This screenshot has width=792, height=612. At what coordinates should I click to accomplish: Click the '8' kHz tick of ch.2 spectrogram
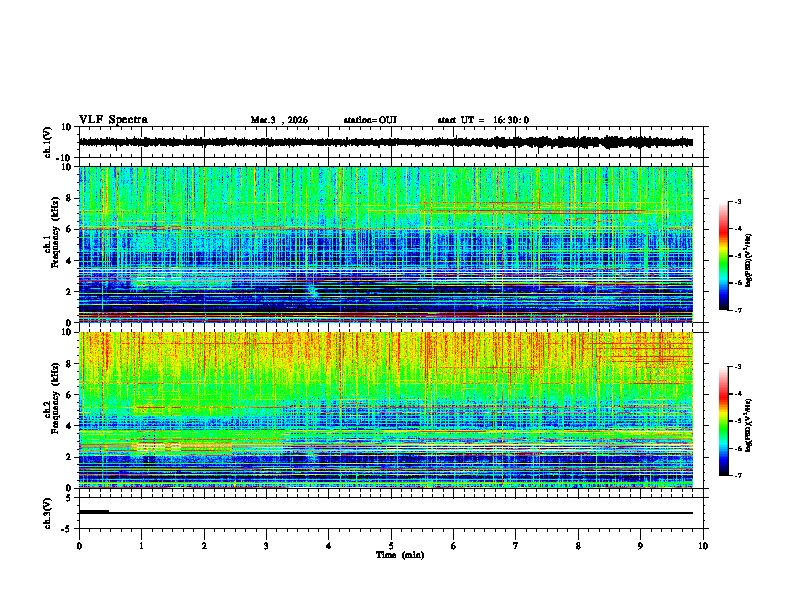coord(70,364)
